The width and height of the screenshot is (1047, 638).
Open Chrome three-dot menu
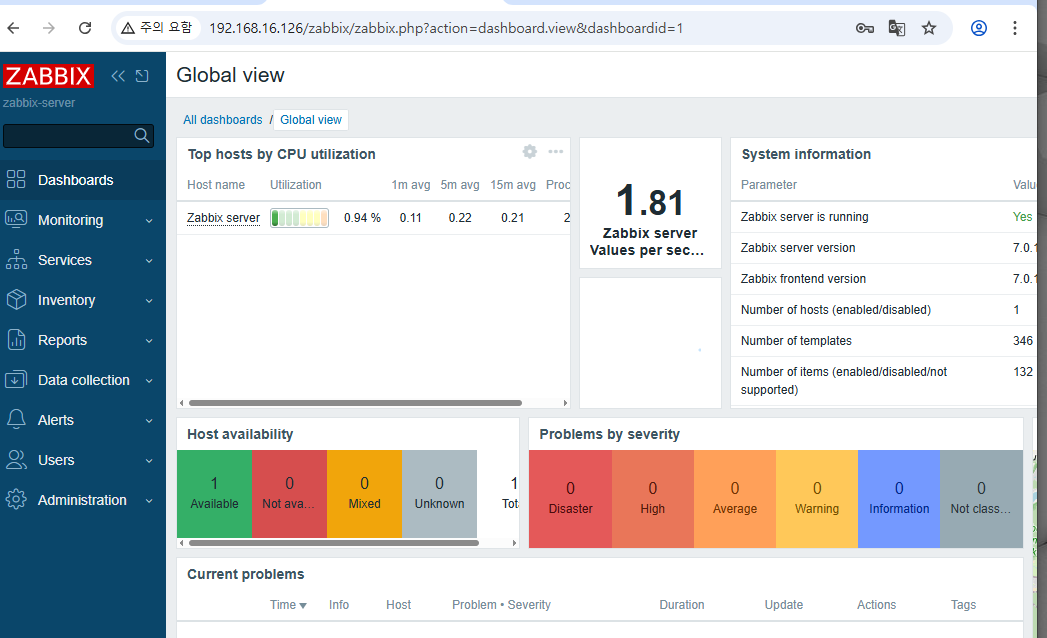click(1015, 28)
